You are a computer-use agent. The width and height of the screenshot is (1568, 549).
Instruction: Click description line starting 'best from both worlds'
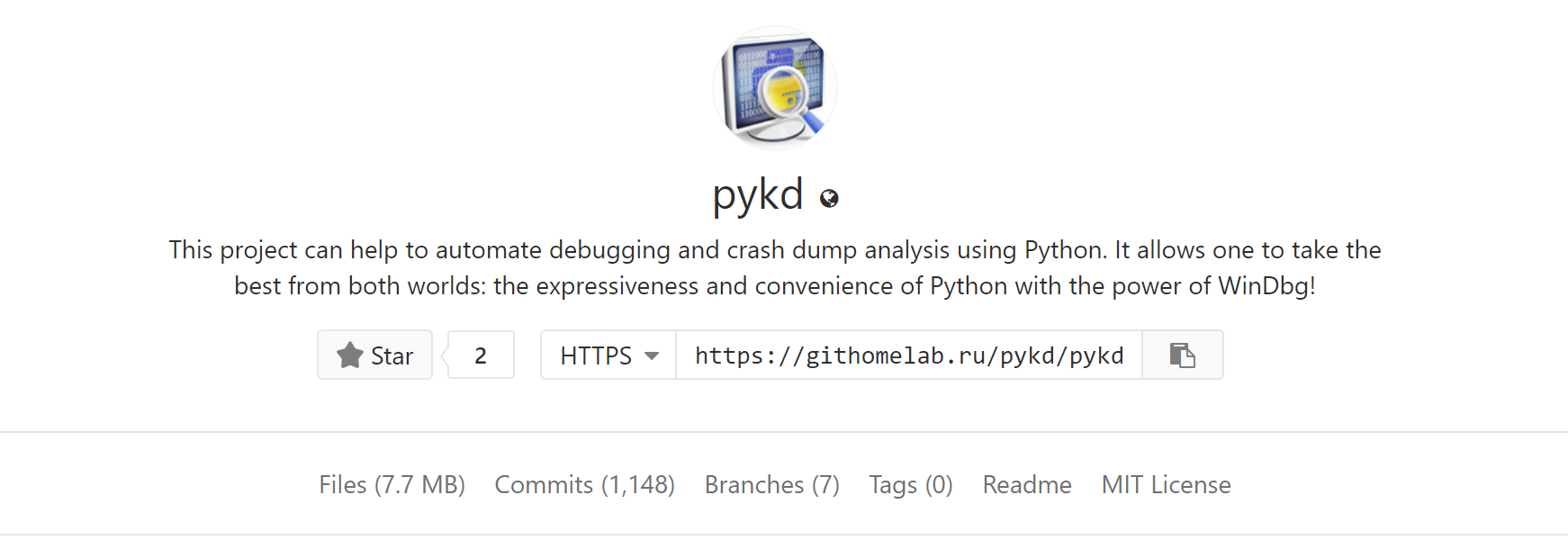[775, 285]
